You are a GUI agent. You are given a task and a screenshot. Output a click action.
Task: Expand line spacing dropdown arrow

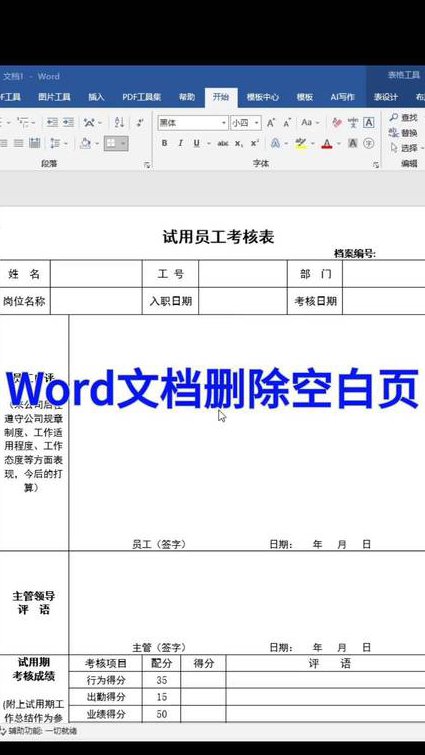[65, 143]
